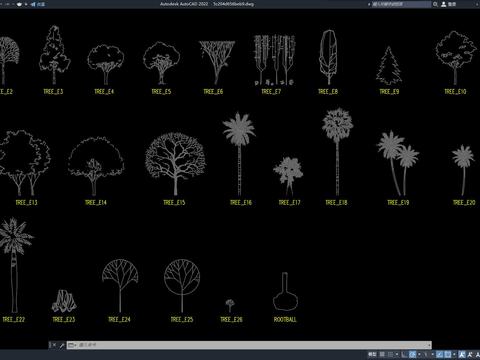
Task: Toggle object snap tracking in the status bar
Action: point(439,354)
